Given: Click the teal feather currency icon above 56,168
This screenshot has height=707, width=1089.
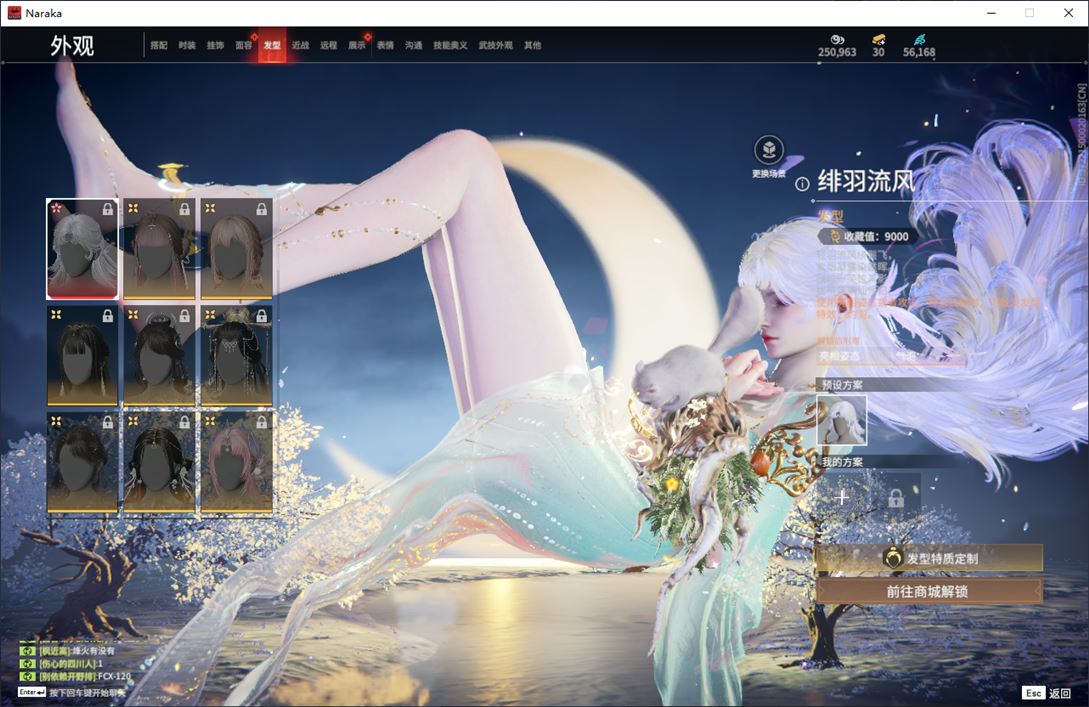Looking at the screenshot, I should coord(919,40).
